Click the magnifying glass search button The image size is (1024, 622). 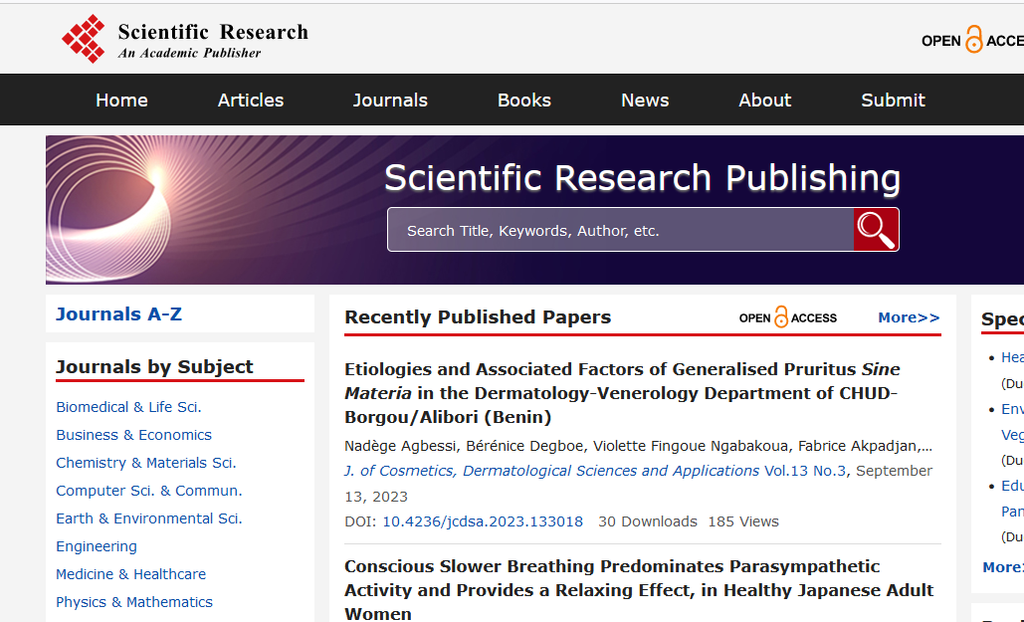[876, 230]
